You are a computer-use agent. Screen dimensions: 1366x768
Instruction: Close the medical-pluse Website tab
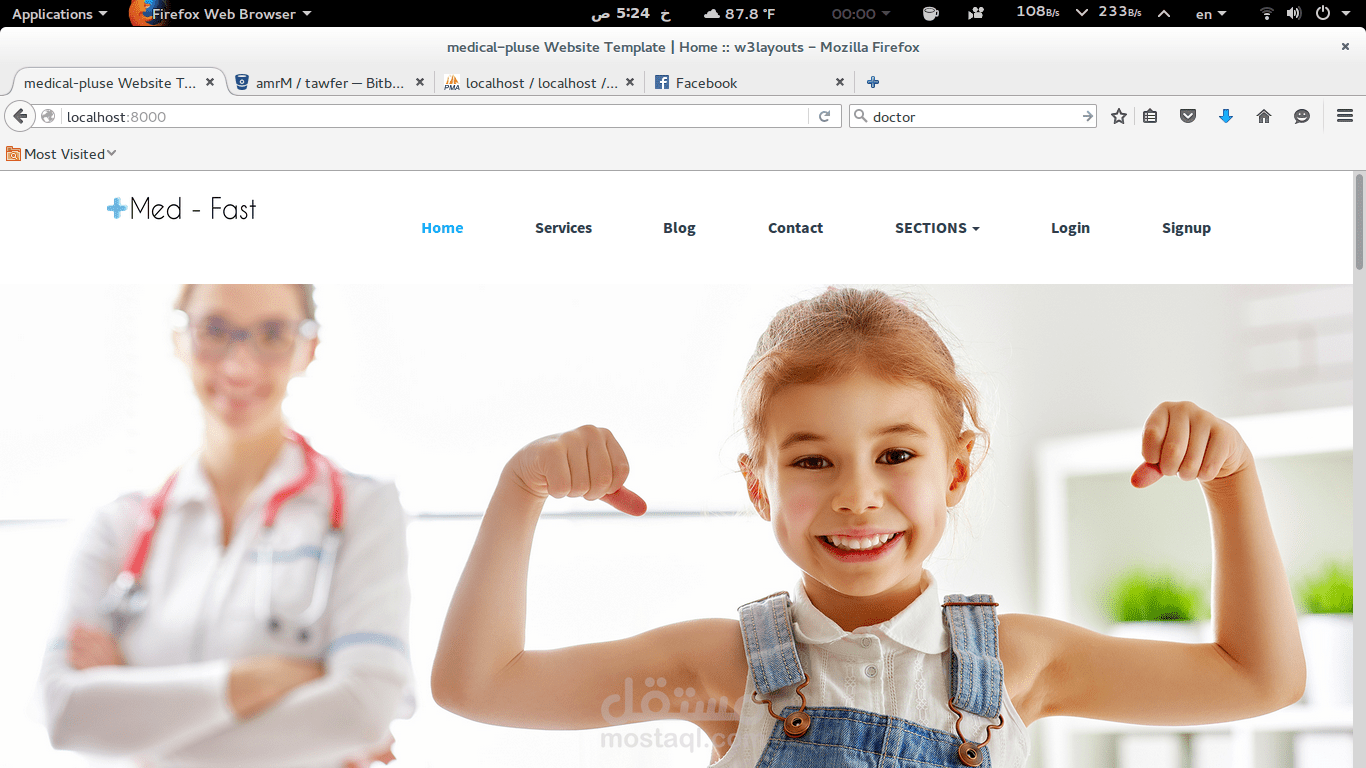coord(210,82)
